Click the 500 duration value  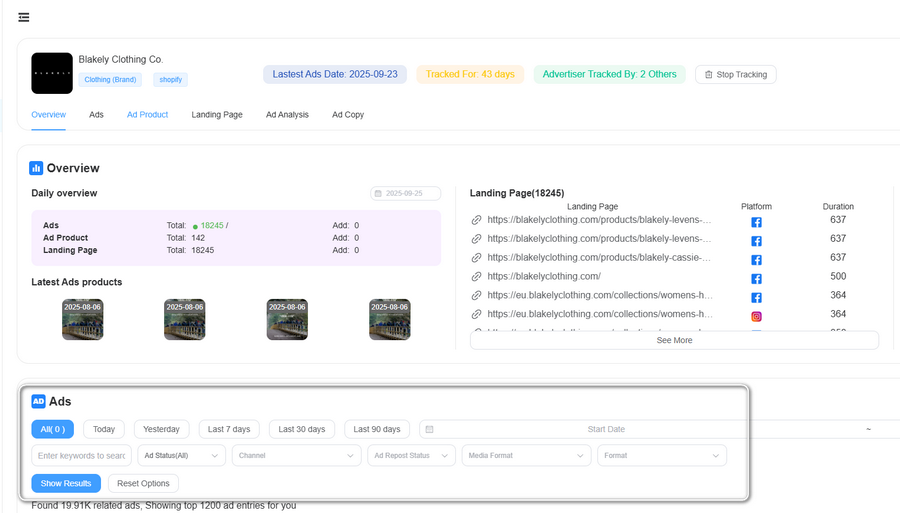pyautogui.click(x=838, y=277)
